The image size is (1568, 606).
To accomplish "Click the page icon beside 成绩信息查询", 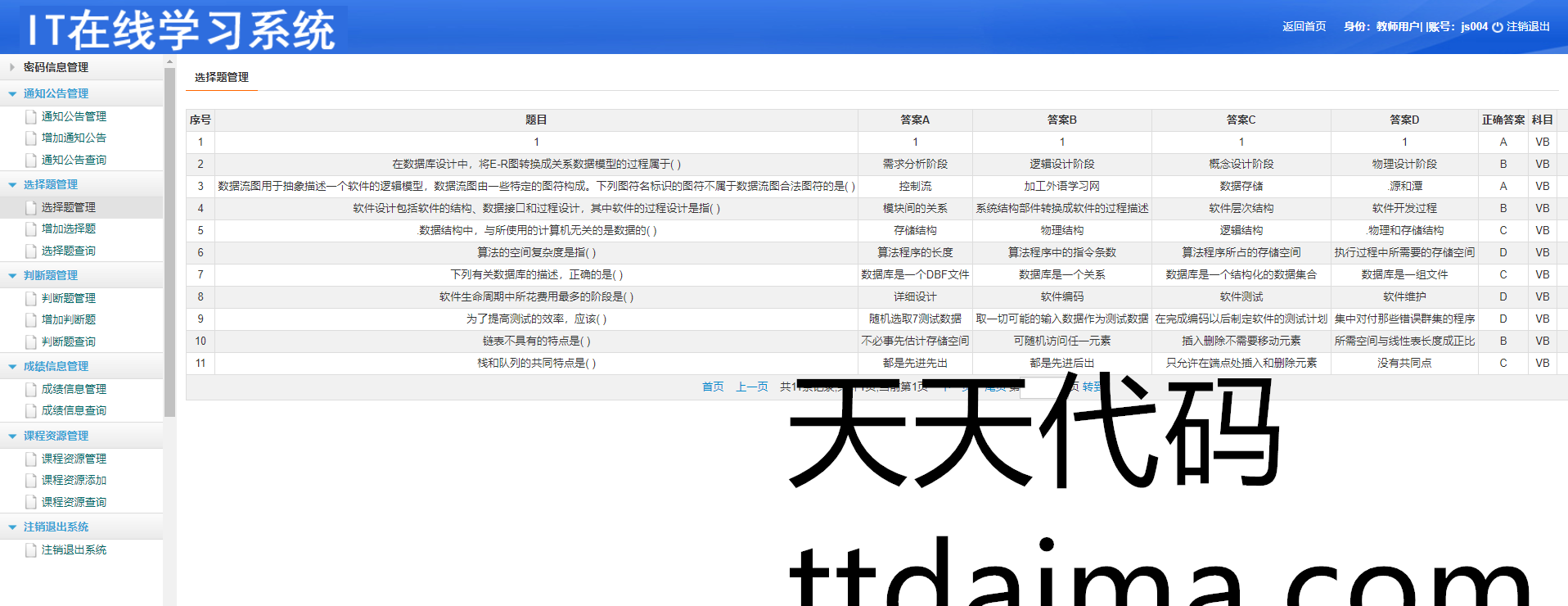I will point(31,411).
